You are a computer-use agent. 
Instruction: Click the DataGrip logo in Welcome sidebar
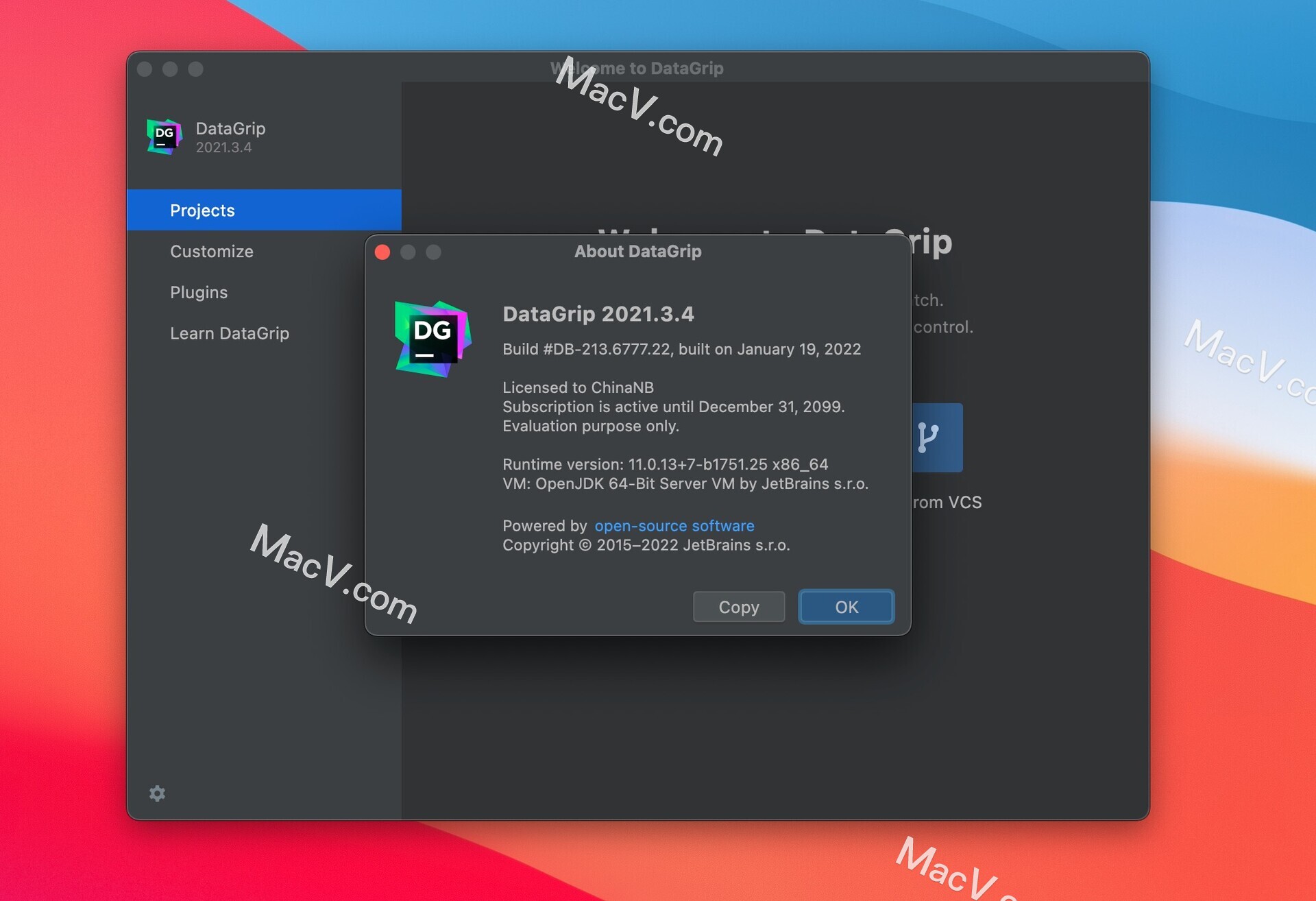tap(164, 136)
